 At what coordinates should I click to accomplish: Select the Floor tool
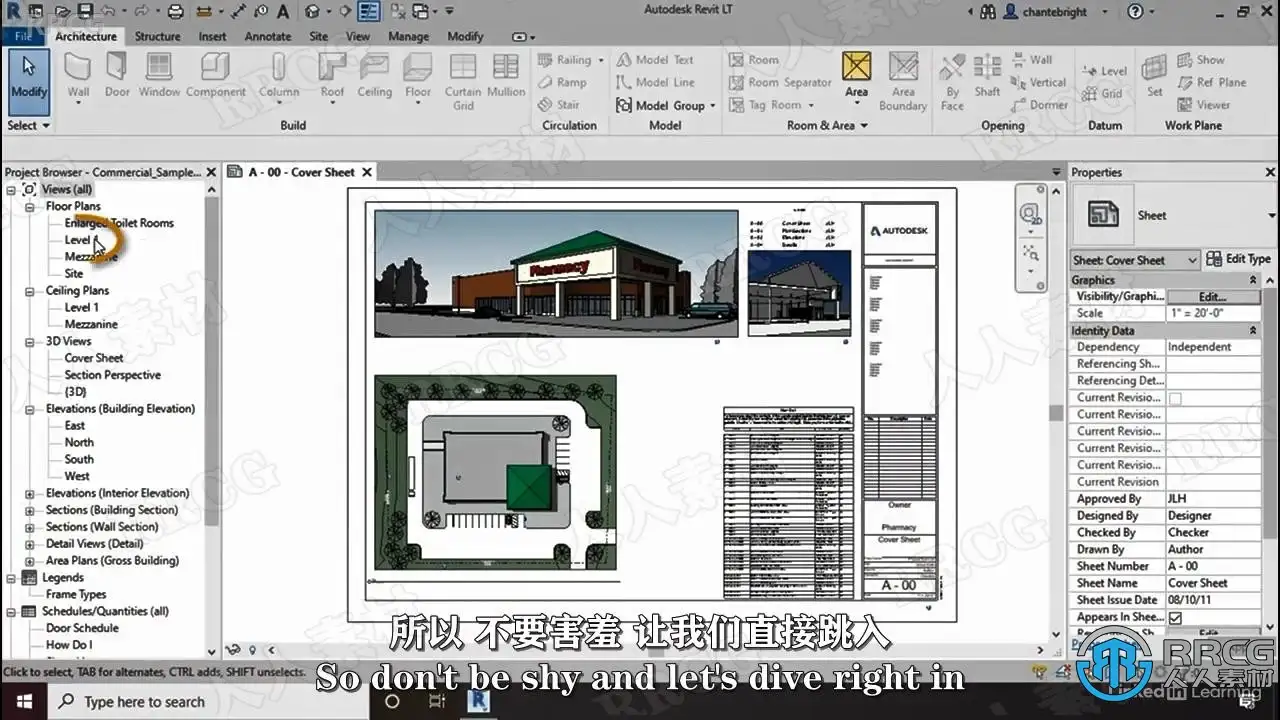(x=418, y=76)
